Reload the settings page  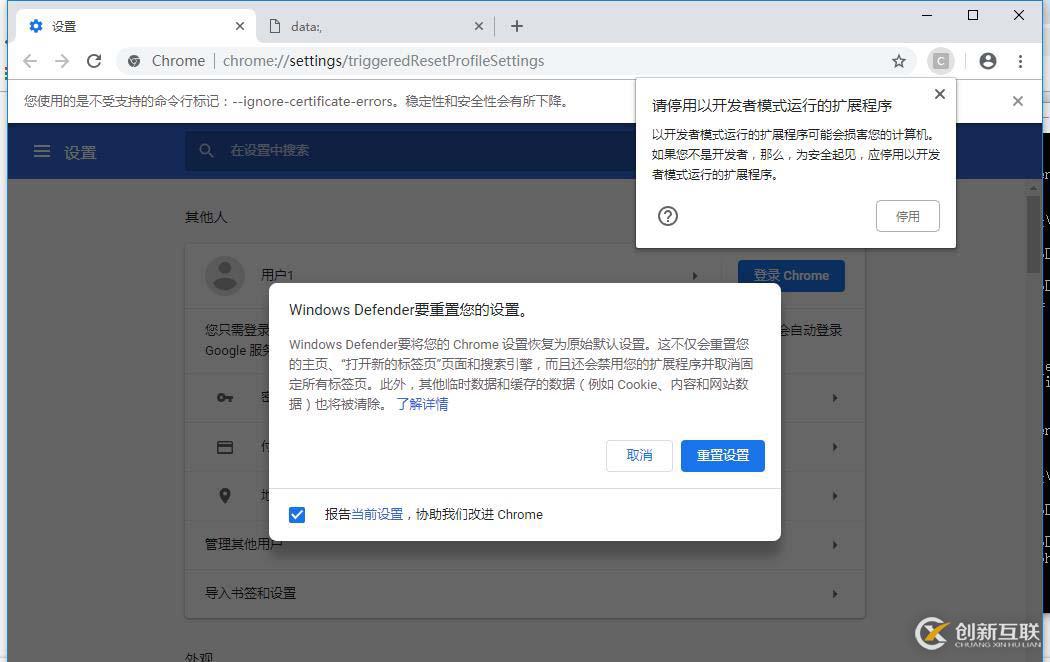(94, 61)
